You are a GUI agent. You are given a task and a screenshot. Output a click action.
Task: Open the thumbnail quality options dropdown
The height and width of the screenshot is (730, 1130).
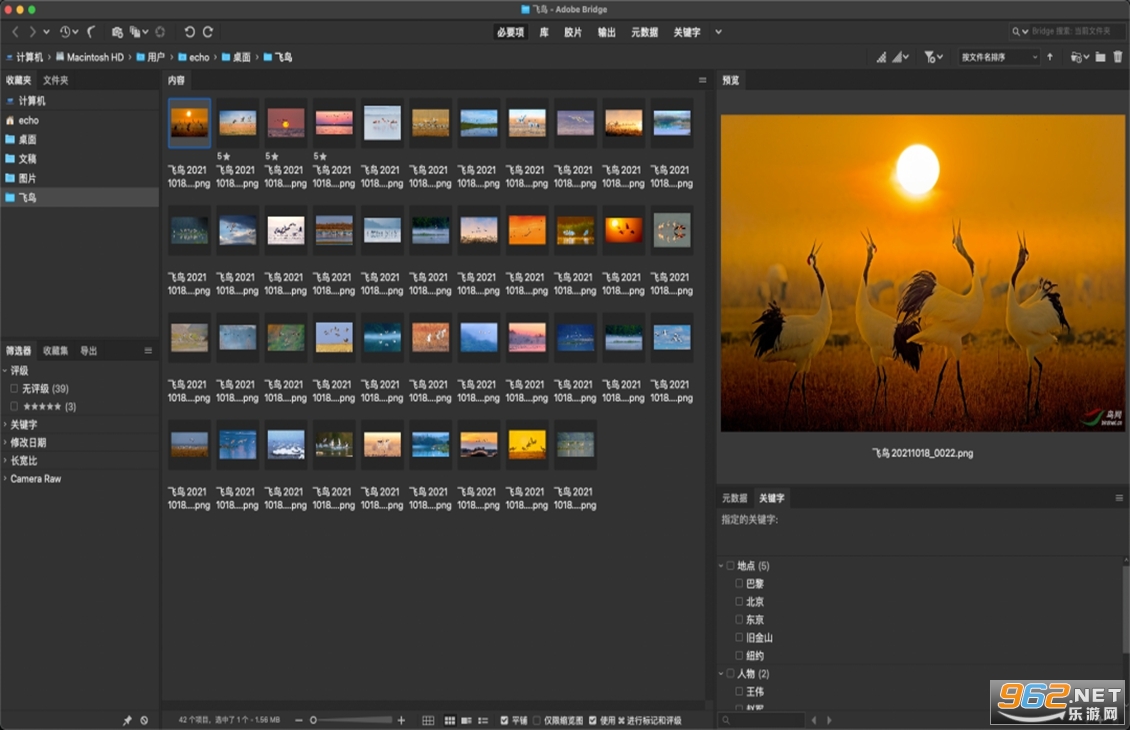pos(901,57)
